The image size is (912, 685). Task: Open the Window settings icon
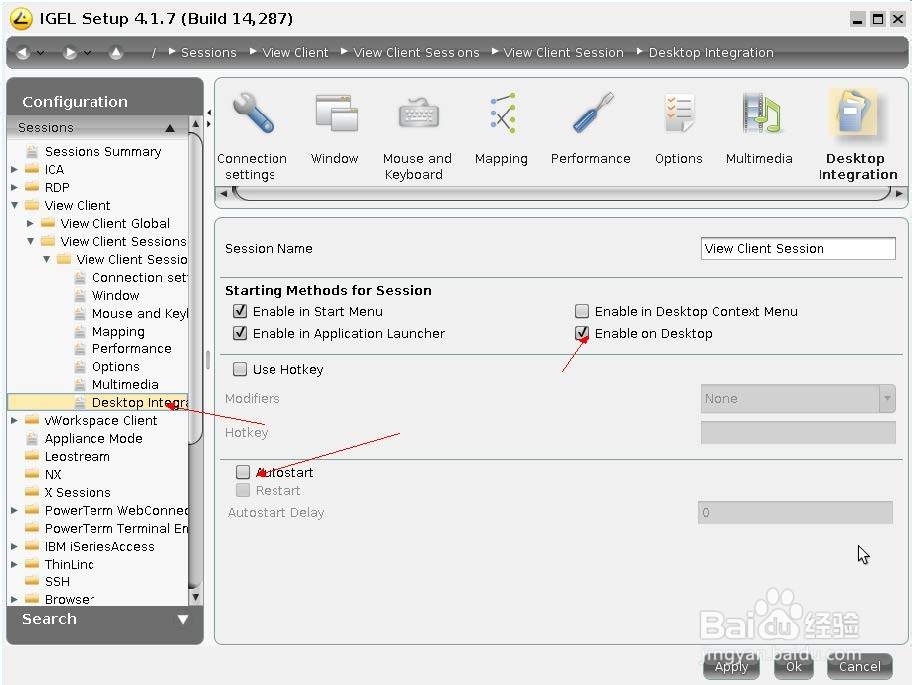point(336,113)
